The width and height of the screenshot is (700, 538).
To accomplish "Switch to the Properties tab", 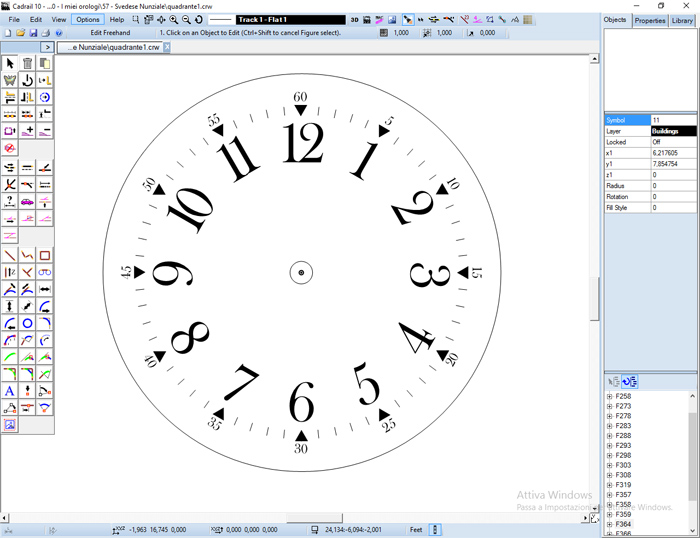I will click(x=650, y=20).
